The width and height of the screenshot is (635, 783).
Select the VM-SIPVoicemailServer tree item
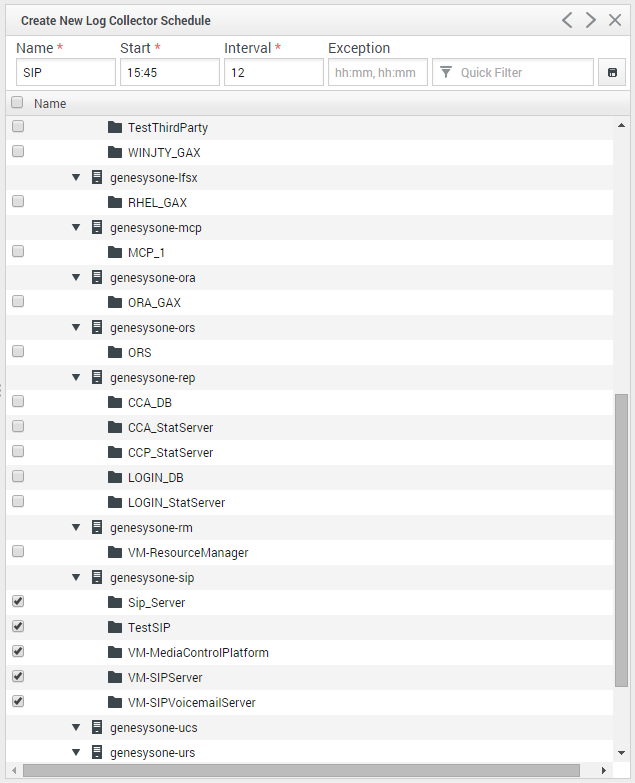click(x=191, y=703)
